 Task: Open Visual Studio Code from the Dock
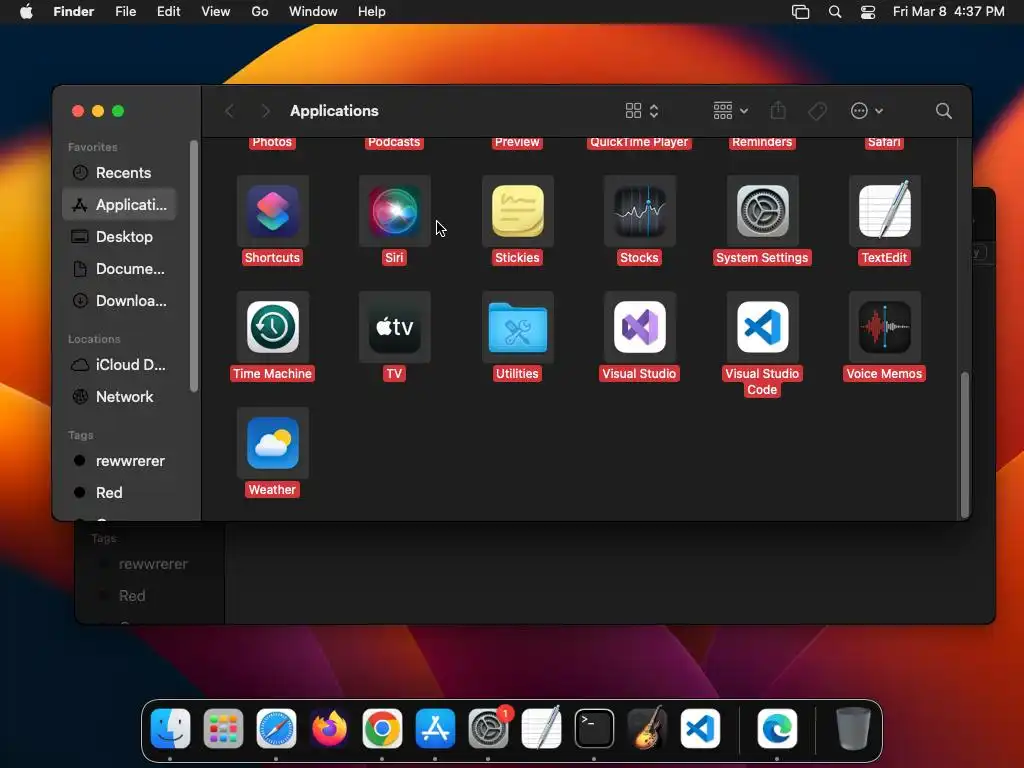[700, 728]
